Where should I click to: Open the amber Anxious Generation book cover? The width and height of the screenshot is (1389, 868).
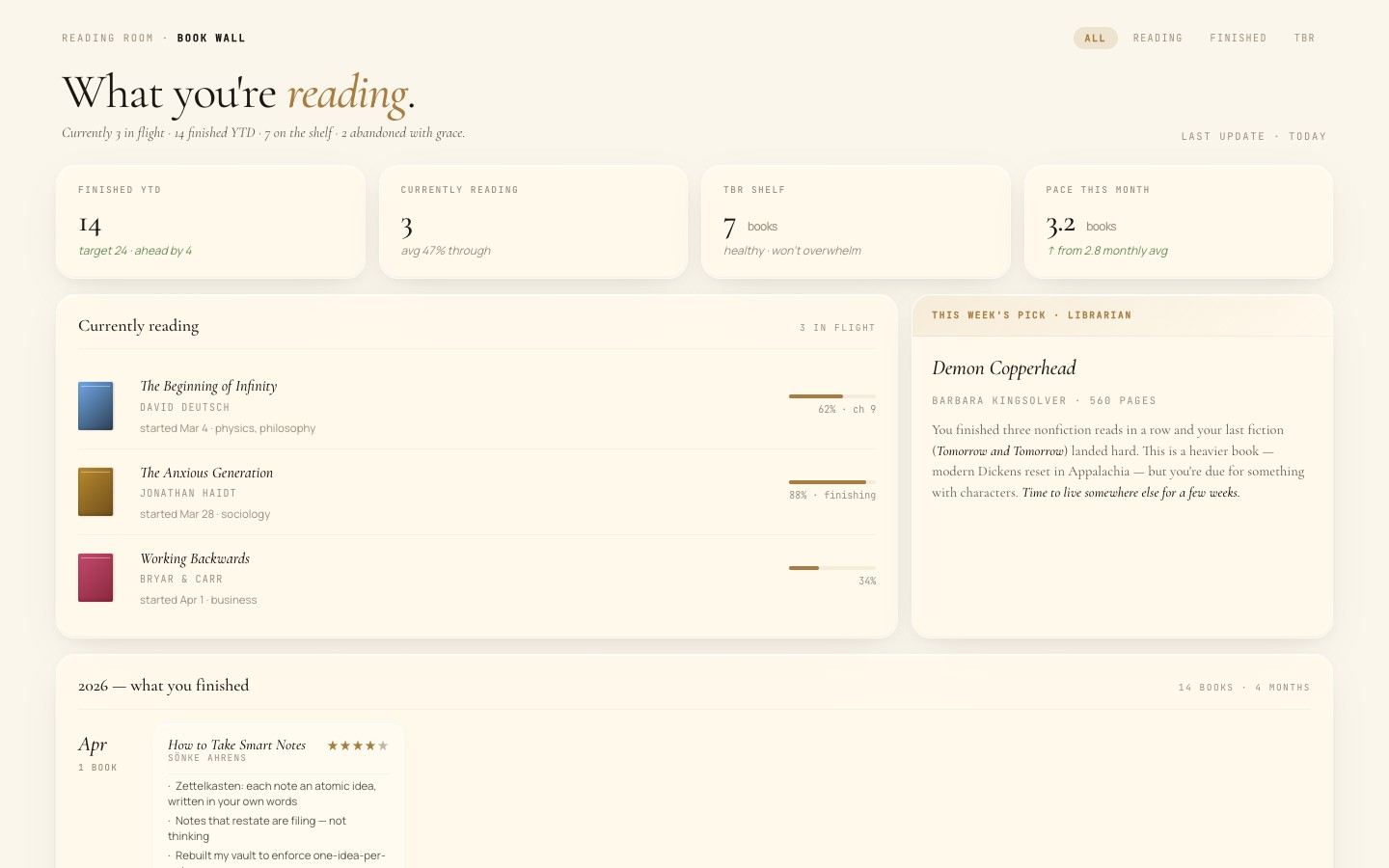pyautogui.click(x=95, y=492)
